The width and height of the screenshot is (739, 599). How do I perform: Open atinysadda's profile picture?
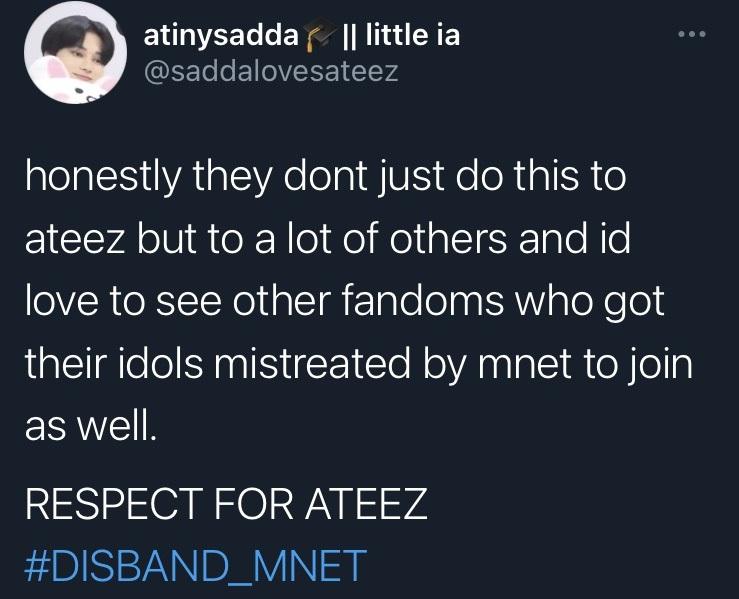pos(75,54)
